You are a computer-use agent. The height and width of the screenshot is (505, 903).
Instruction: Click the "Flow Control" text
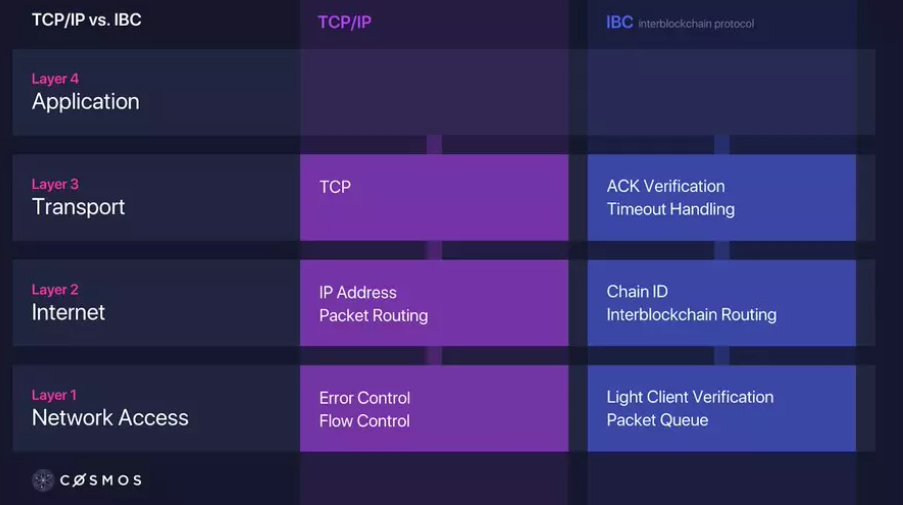pyautogui.click(x=364, y=421)
